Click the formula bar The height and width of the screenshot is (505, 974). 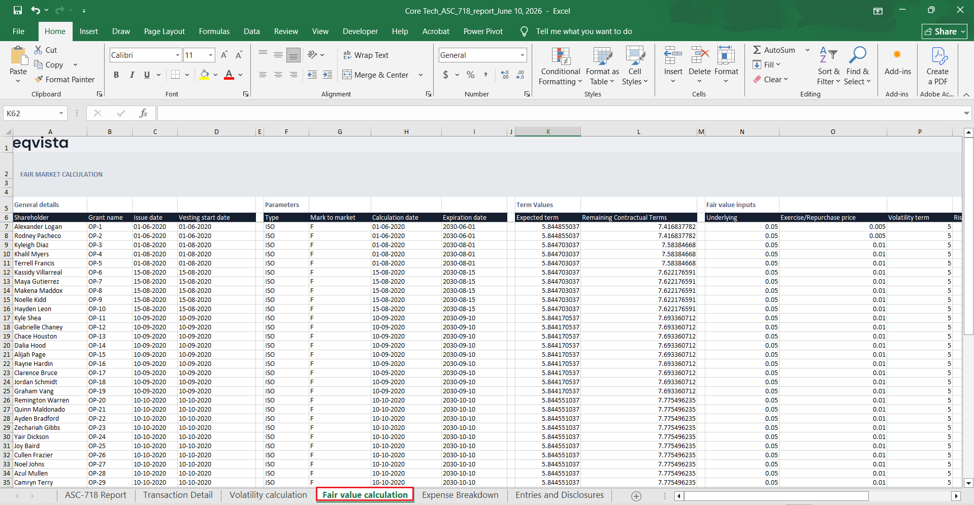pyautogui.click(x=559, y=113)
